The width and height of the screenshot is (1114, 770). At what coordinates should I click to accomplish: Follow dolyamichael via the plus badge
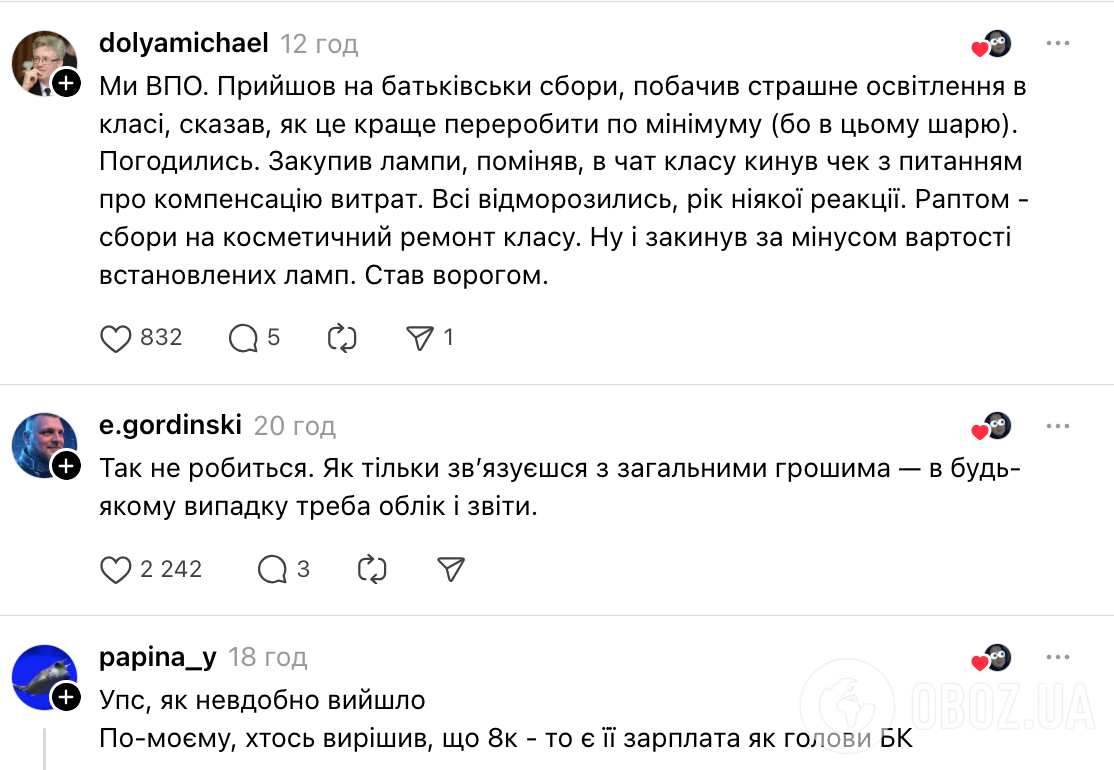(x=67, y=84)
